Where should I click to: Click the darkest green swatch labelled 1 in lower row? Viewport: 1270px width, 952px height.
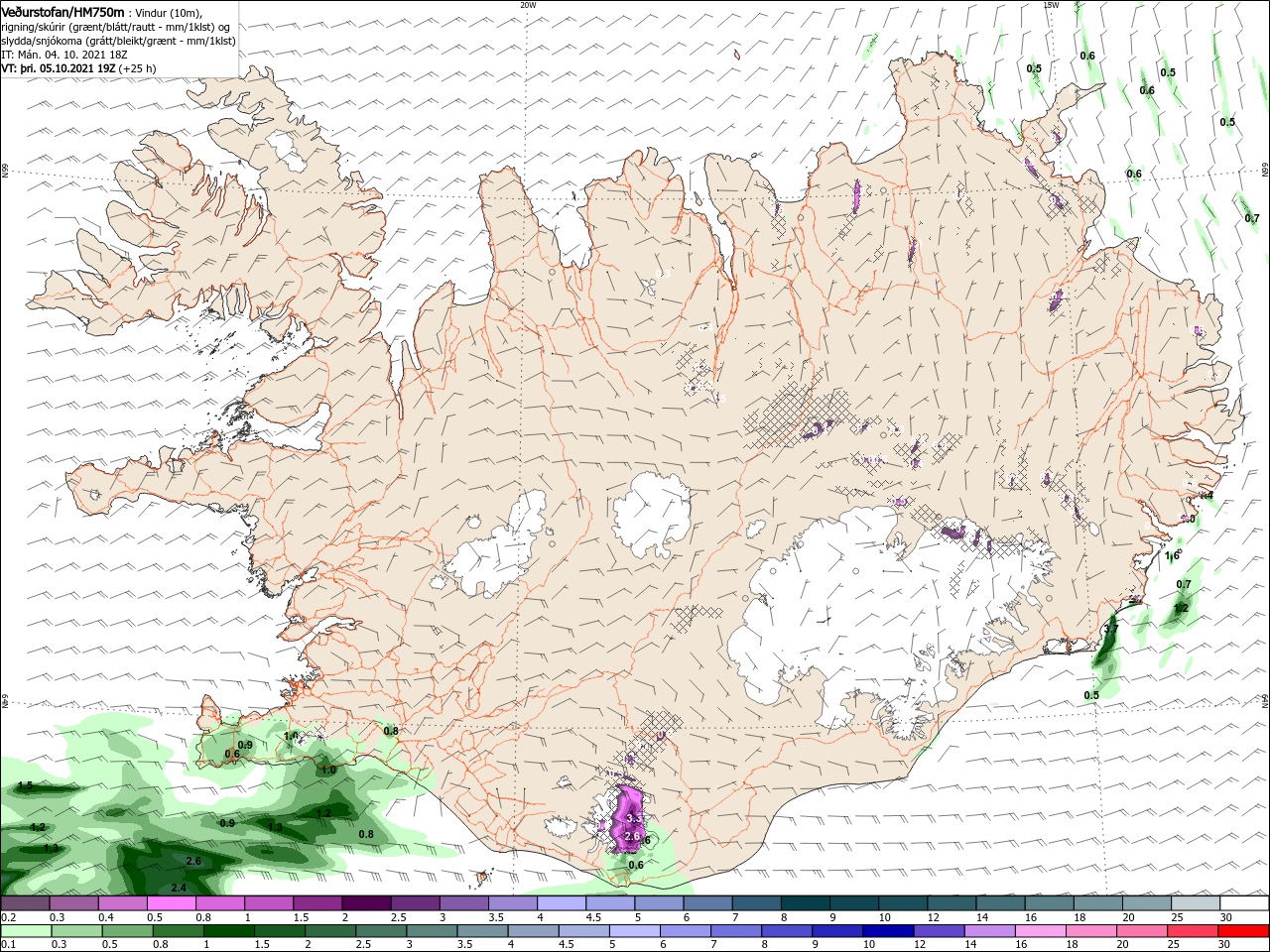tap(229, 931)
